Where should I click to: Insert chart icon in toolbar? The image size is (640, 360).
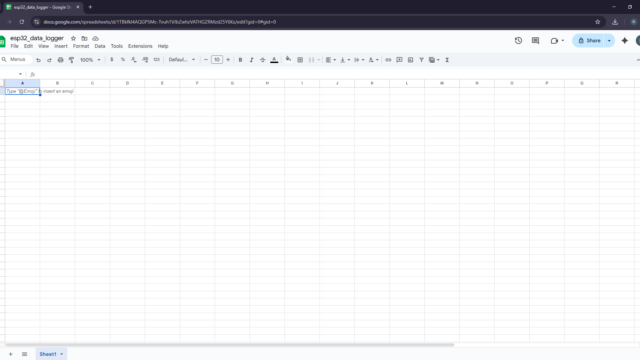click(410, 60)
